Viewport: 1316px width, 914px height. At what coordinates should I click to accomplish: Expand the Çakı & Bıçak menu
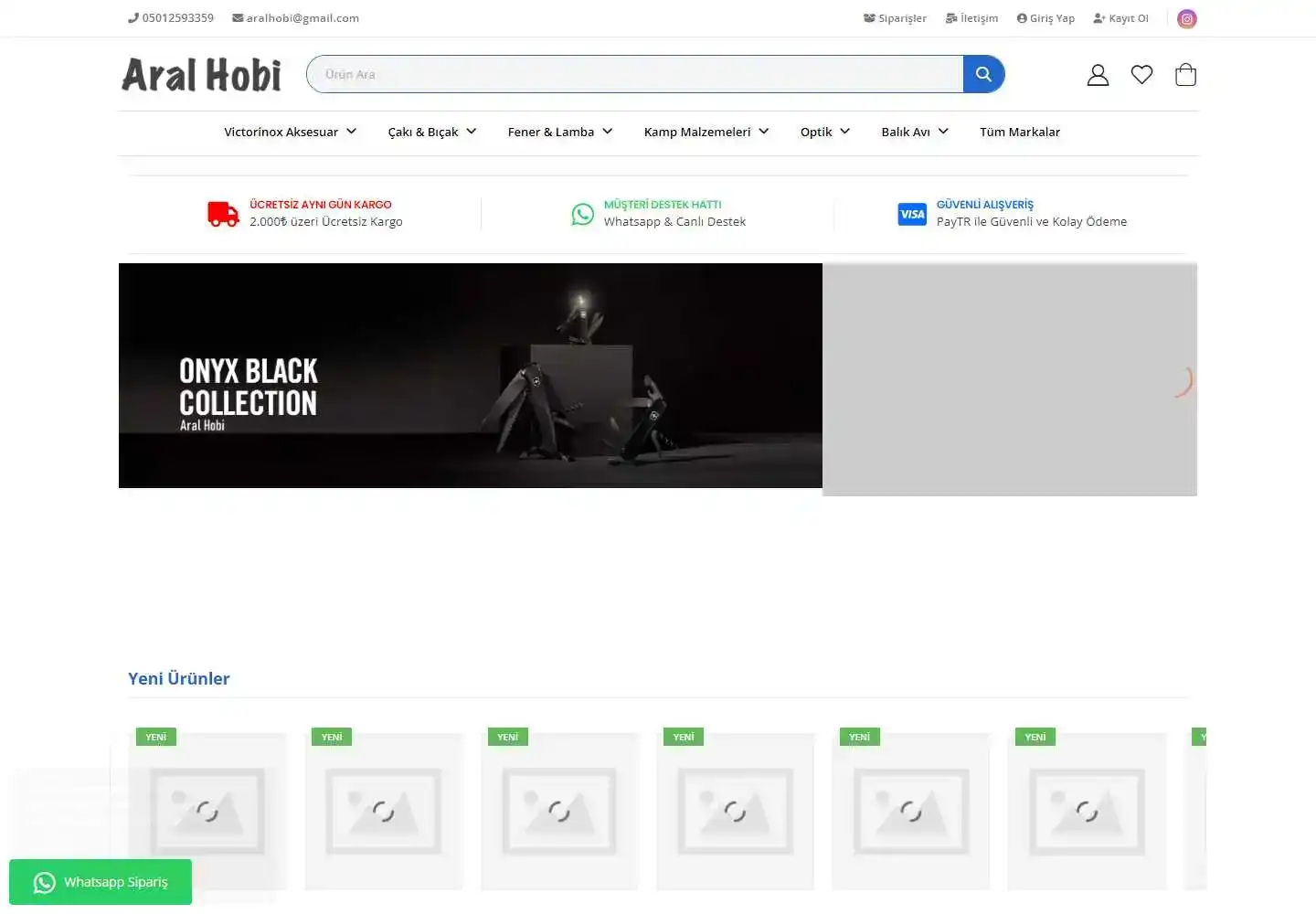(432, 132)
